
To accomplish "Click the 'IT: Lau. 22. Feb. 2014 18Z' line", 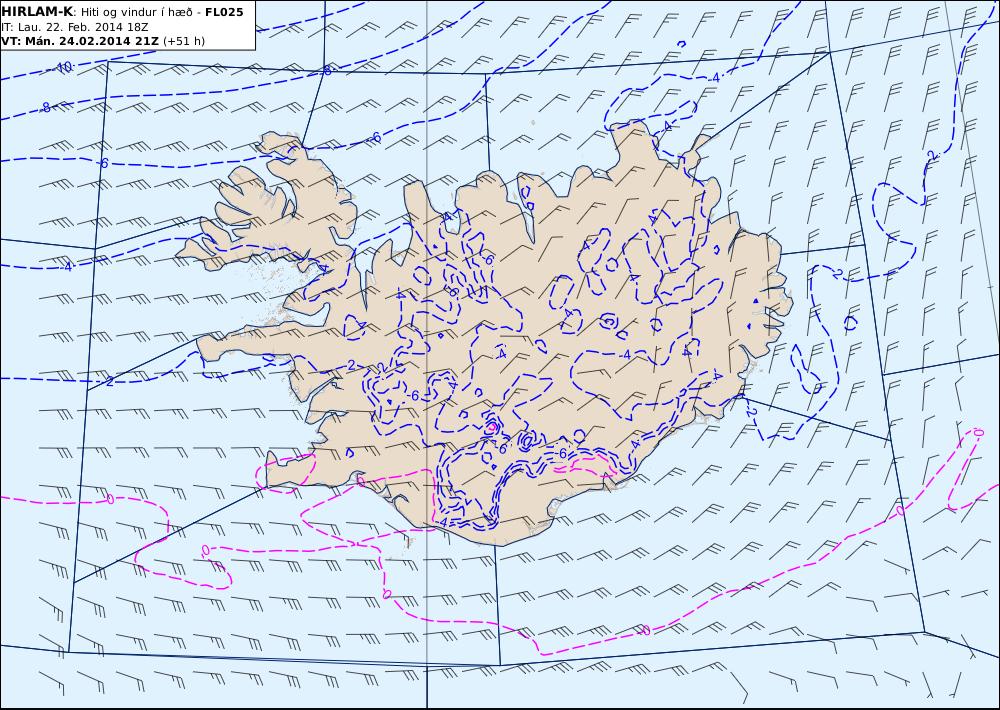I will pos(75,27).
